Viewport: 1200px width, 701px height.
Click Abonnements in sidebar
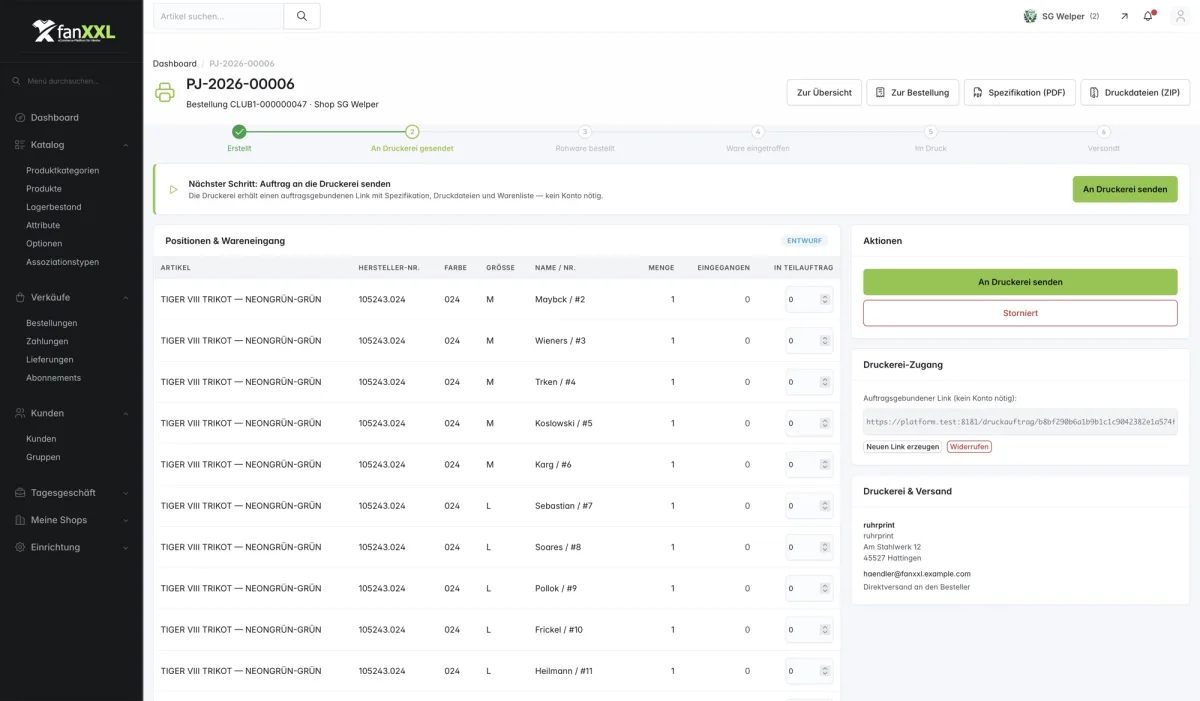(x=54, y=378)
